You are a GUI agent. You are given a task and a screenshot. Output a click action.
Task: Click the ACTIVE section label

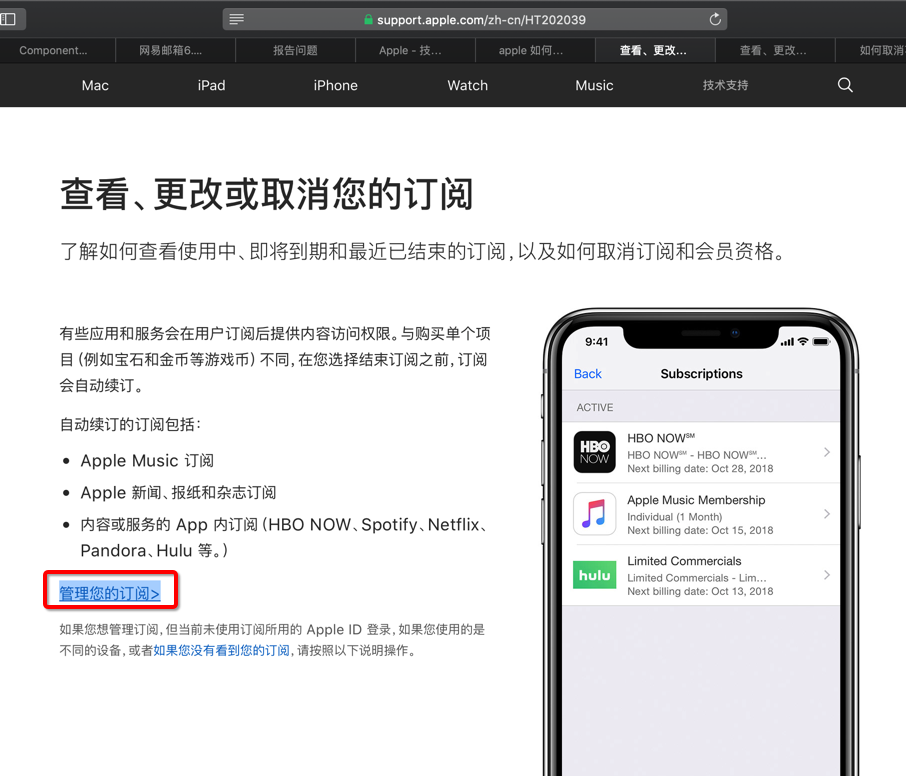[595, 407]
